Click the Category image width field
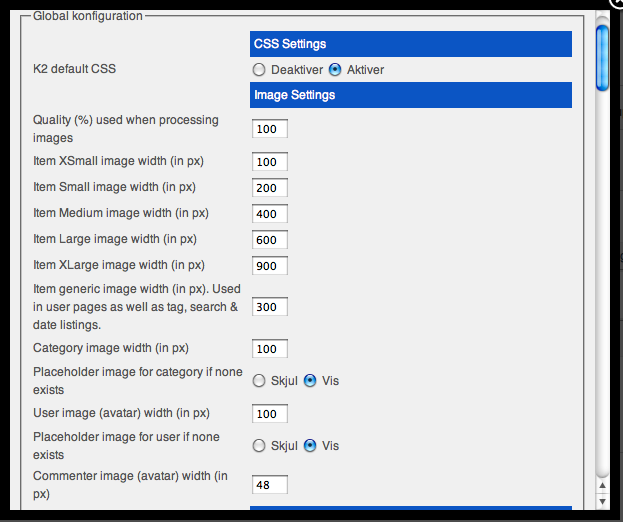The height and width of the screenshot is (522, 623). (x=270, y=349)
